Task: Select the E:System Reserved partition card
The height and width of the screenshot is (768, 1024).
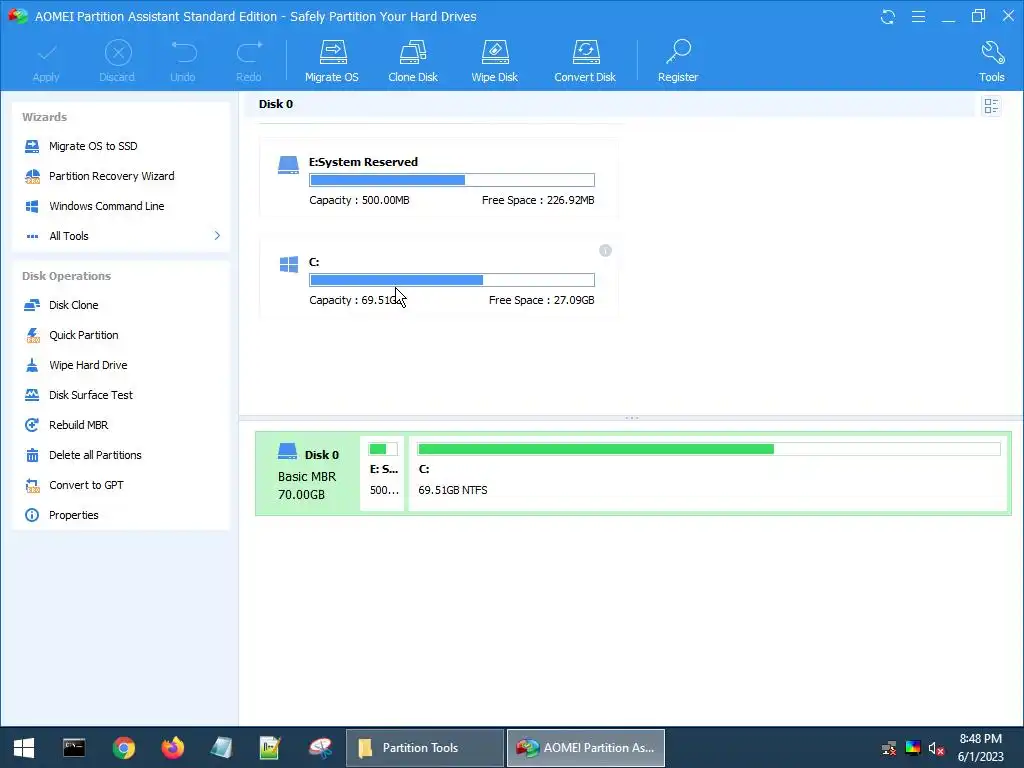Action: tap(438, 178)
